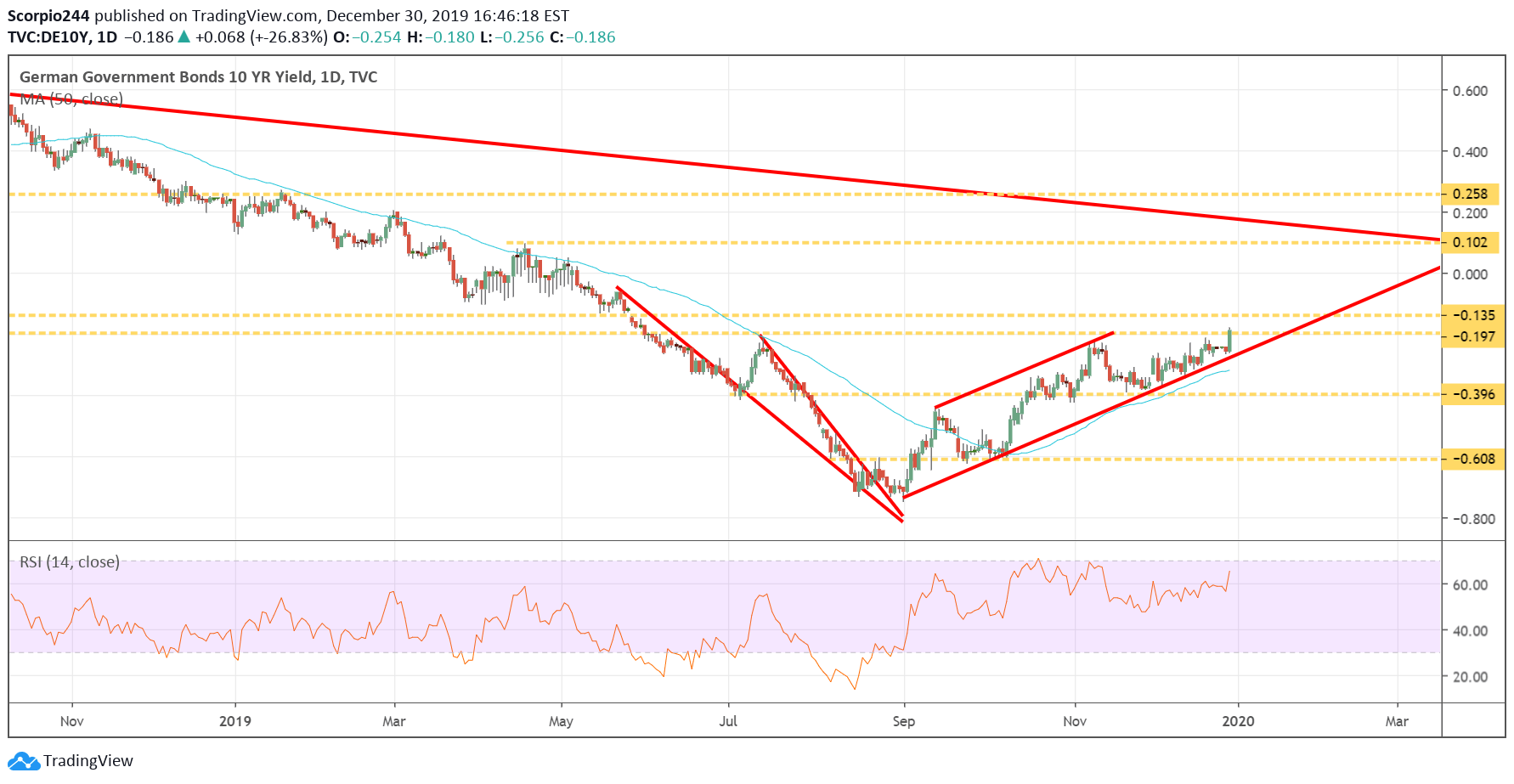Select the RSI (14, close) indicator label
Screen dimensions: 1514x784
point(70,561)
